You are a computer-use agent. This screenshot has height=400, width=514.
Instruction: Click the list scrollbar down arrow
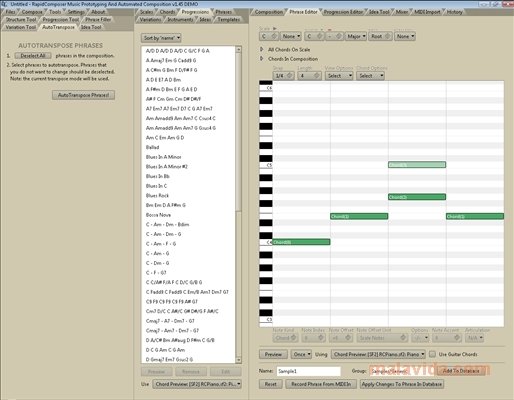238,360
